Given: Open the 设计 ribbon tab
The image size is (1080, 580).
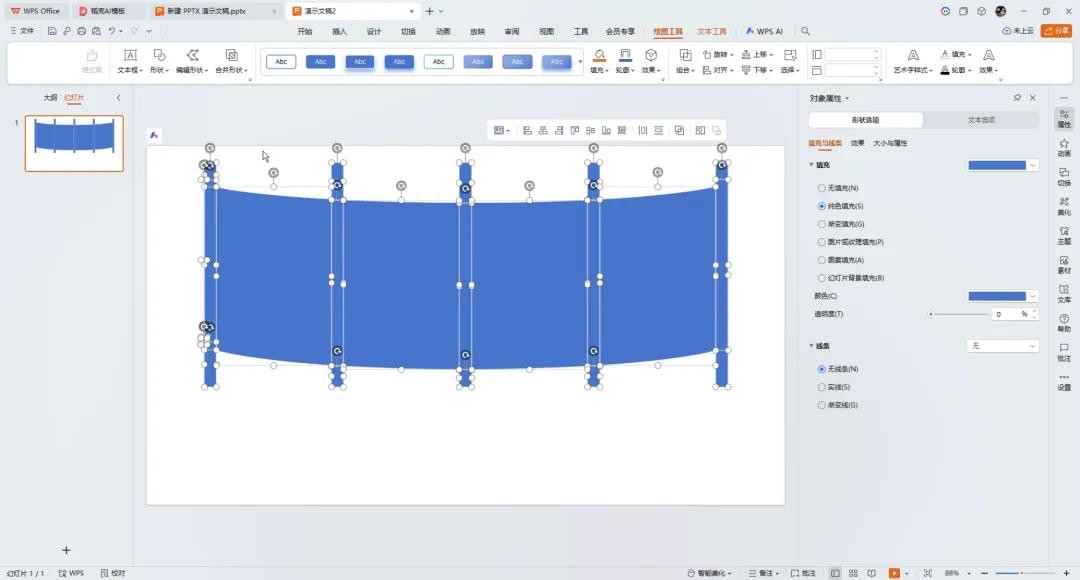Looking at the screenshot, I should (374, 31).
